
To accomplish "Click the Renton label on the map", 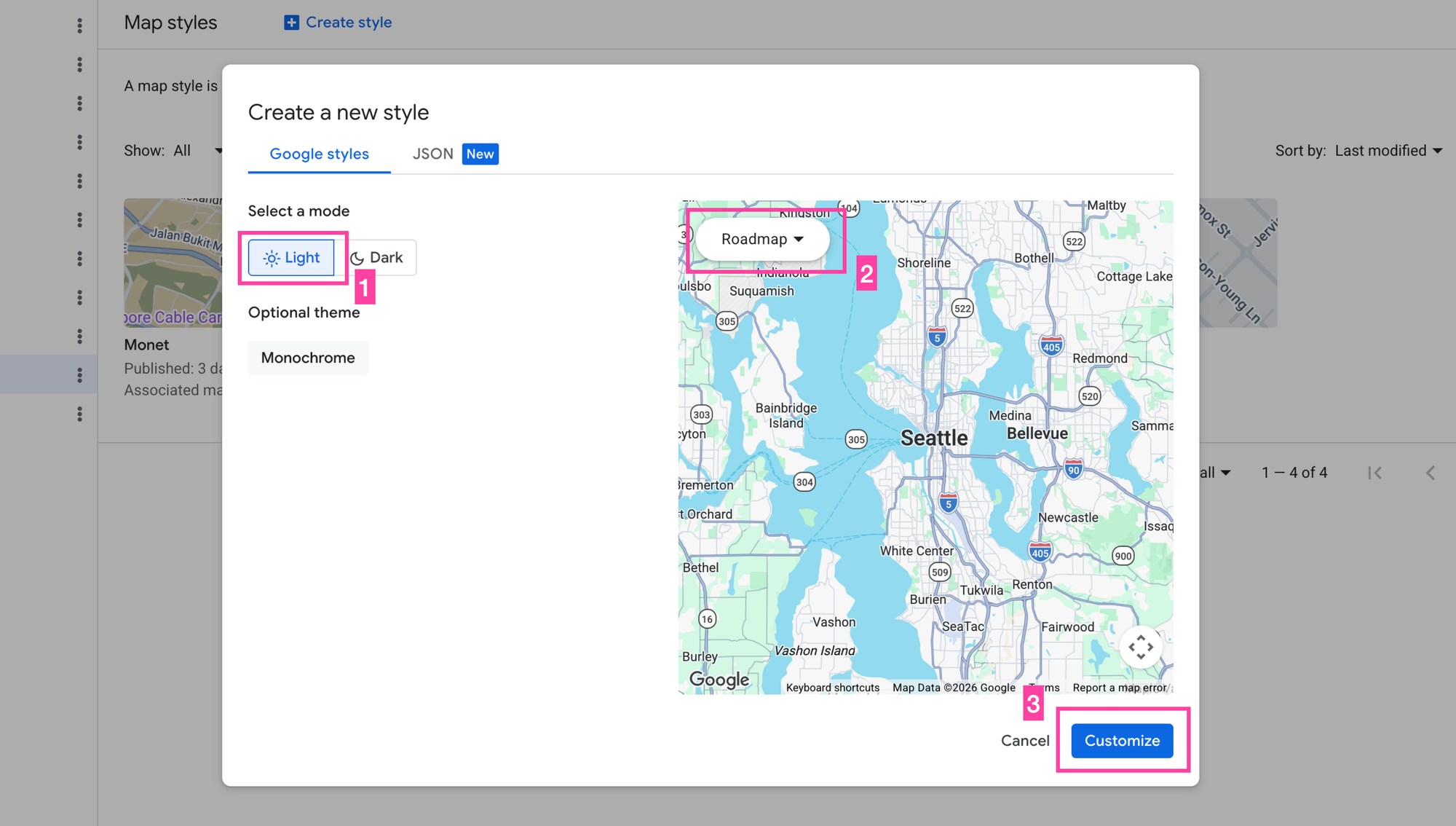I will [x=1032, y=584].
